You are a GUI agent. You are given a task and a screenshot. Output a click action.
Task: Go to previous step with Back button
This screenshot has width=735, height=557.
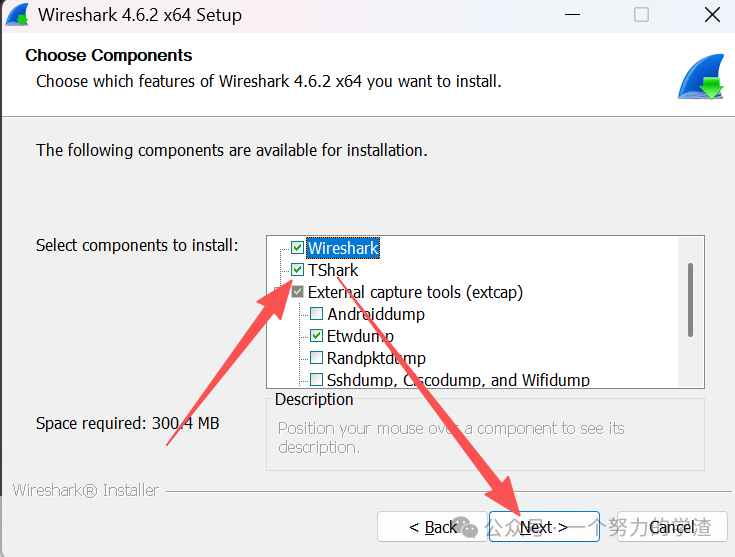(x=432, y=527)
